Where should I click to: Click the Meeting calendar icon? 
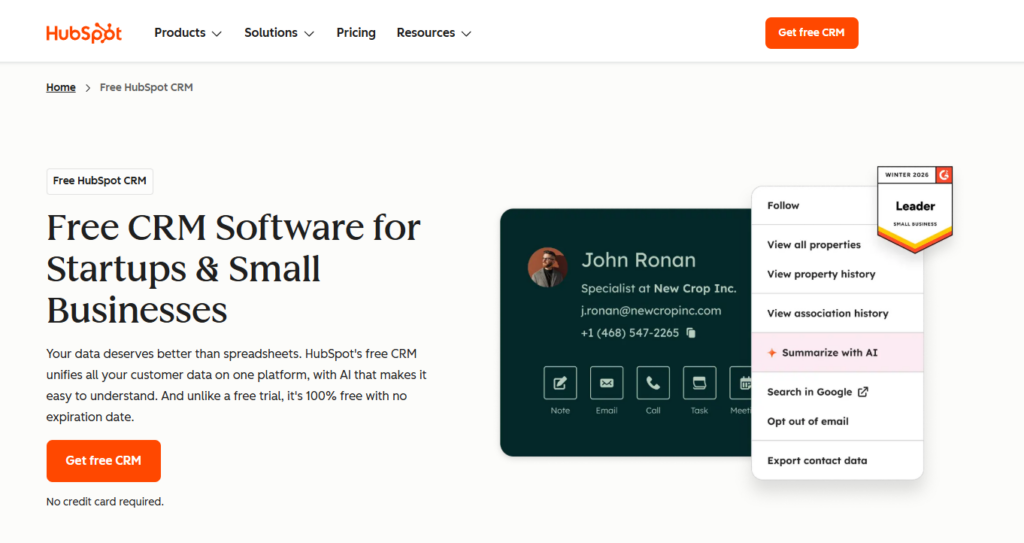coord(741,383)
